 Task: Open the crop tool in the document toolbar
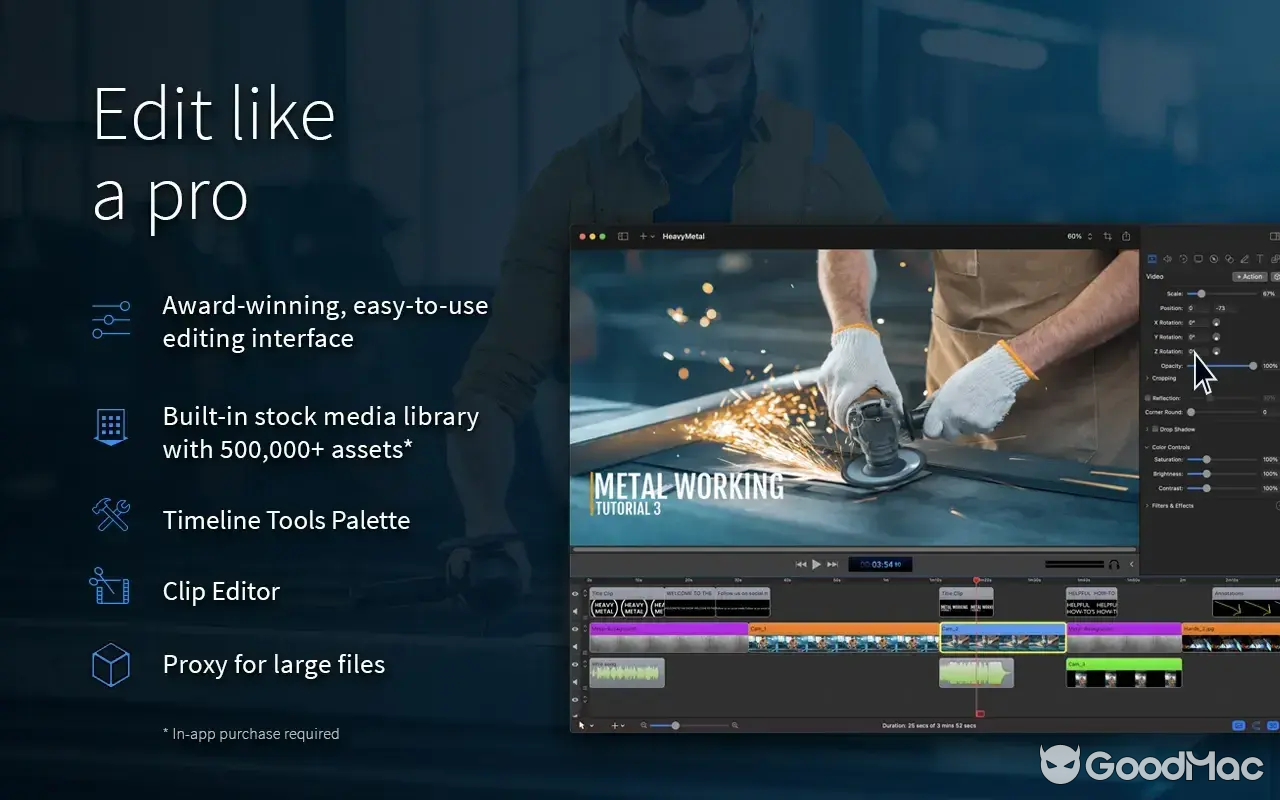[1108, 236]
